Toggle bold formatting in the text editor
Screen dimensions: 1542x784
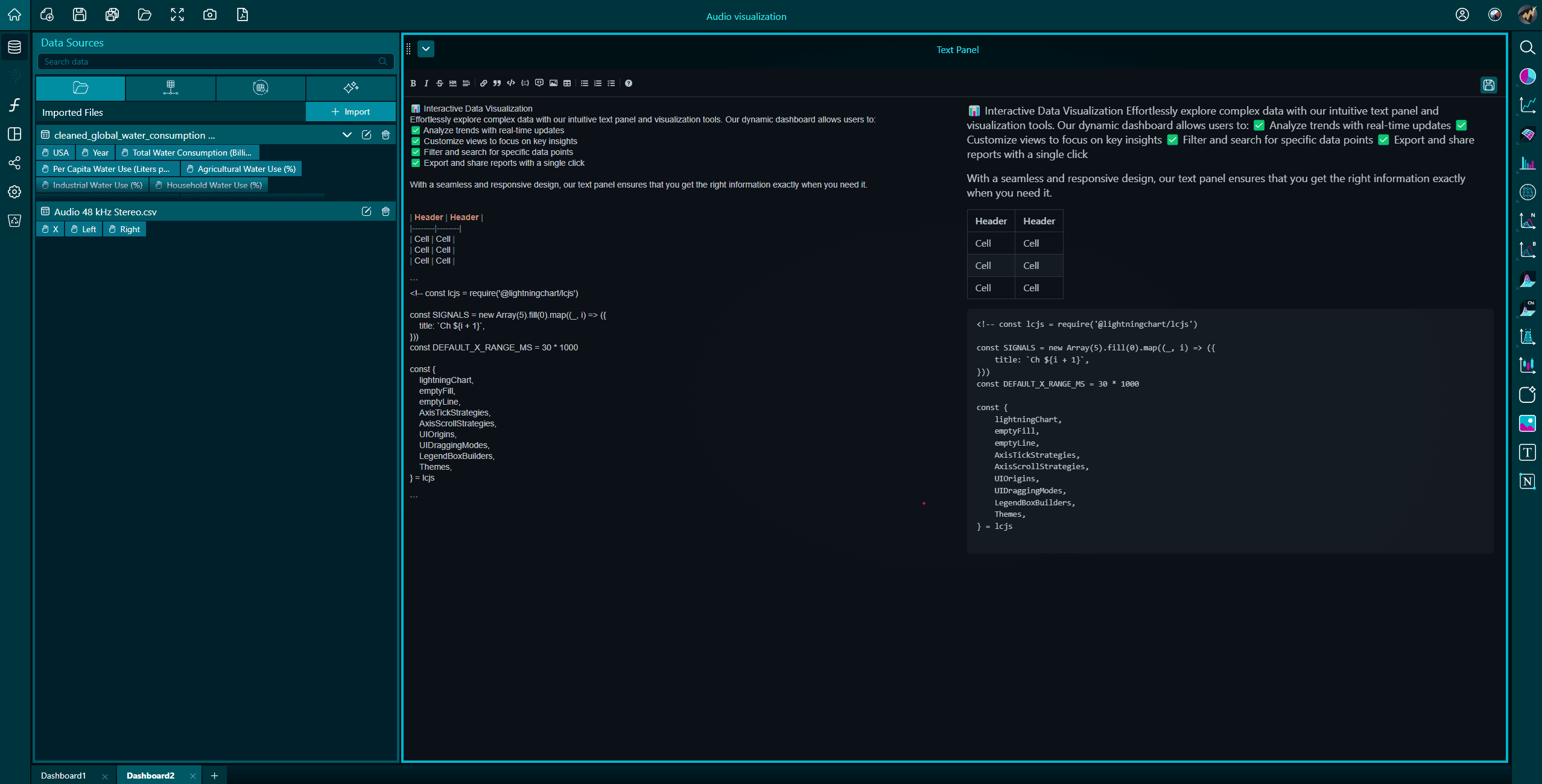(413, 83)
